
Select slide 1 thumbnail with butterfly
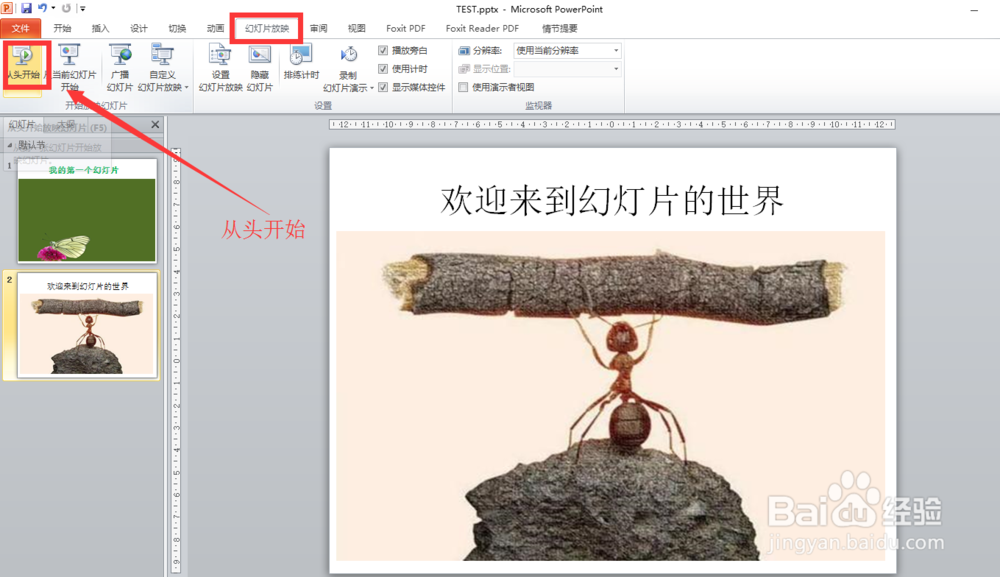point(87,211)
